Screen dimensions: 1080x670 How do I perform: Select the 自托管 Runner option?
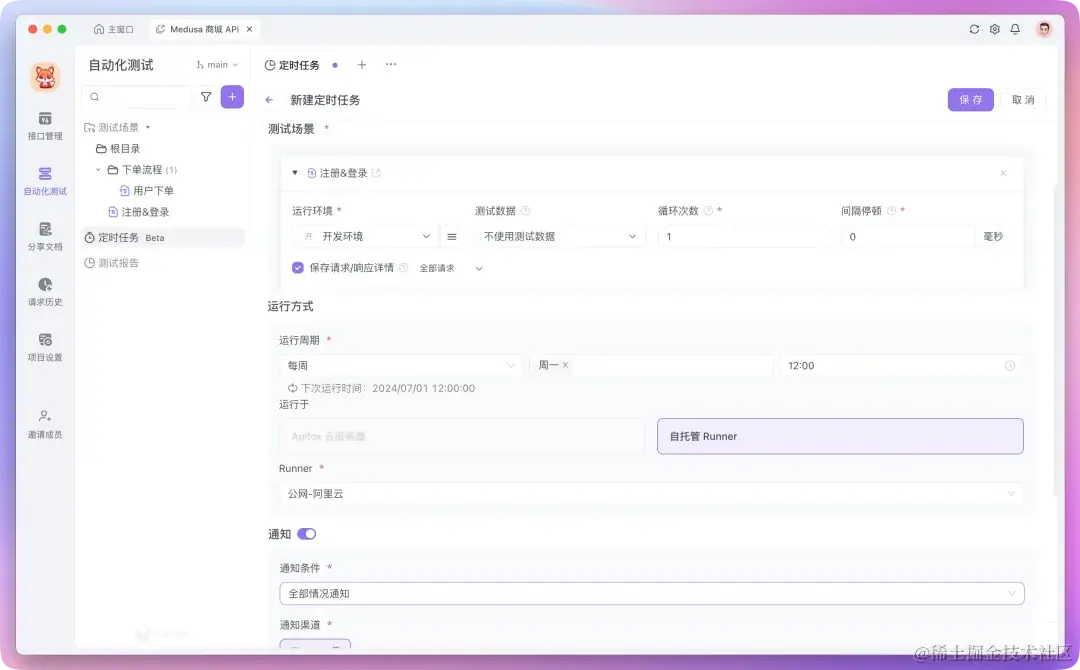(840, 436)
